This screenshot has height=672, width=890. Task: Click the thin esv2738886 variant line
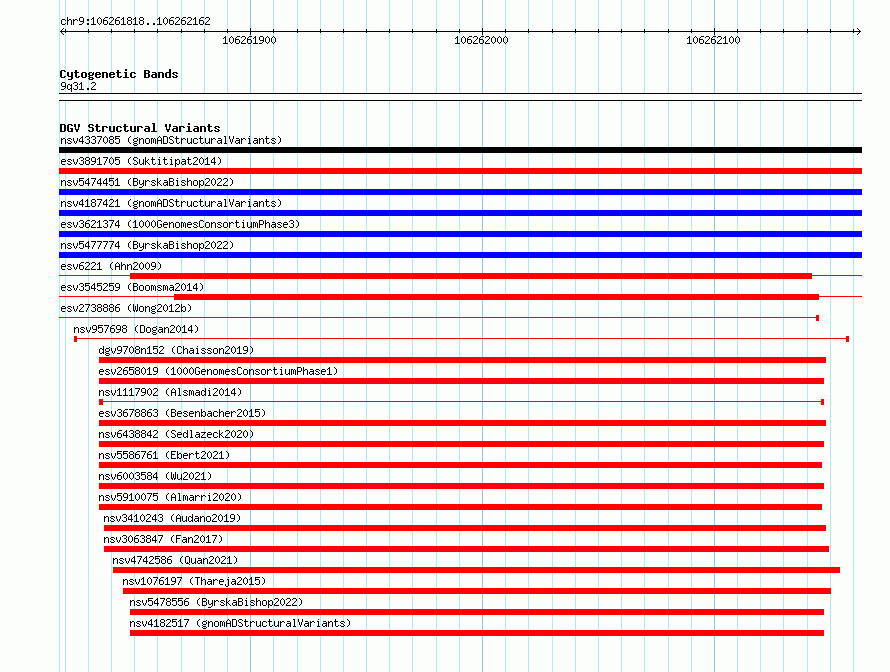[439, 318]
